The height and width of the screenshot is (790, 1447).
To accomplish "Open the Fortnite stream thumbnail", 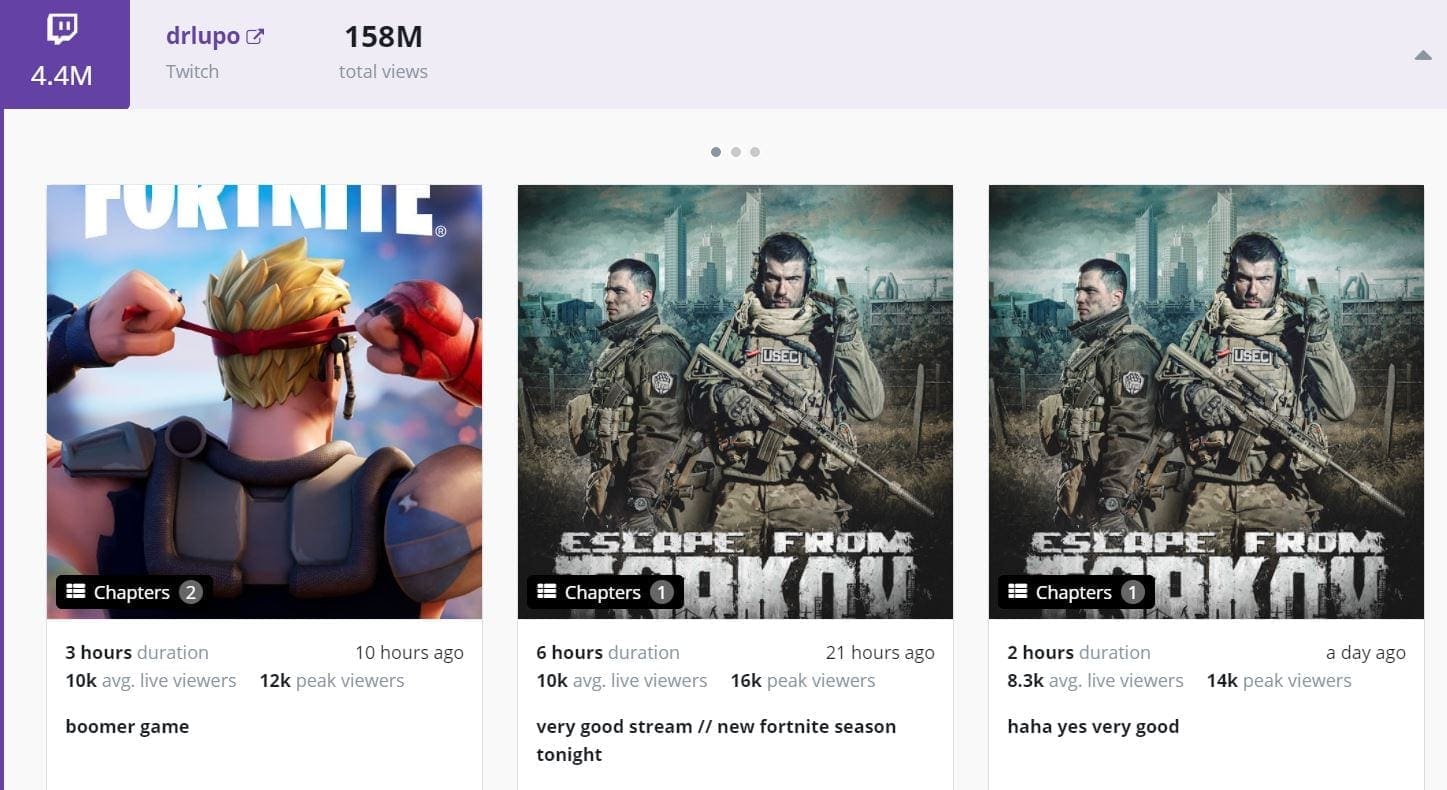I will pyautogui.click(x=264, y=380).
